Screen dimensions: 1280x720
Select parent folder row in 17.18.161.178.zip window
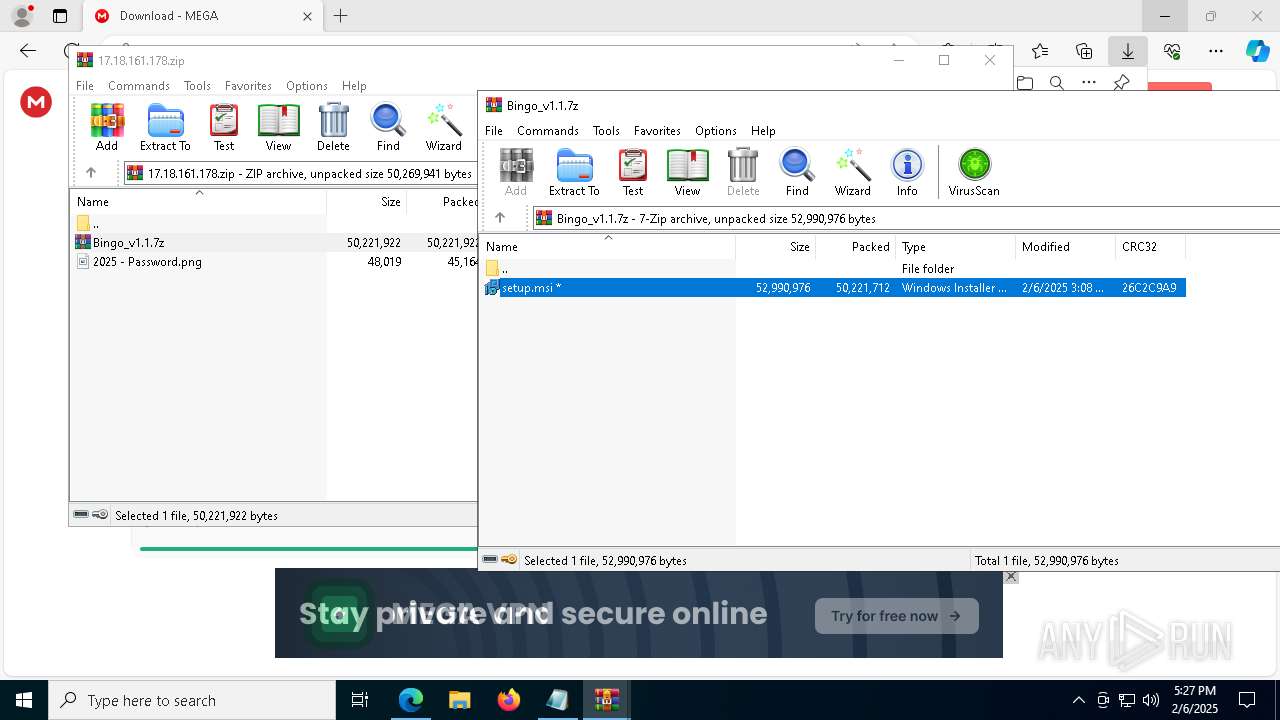pos(274,223)
